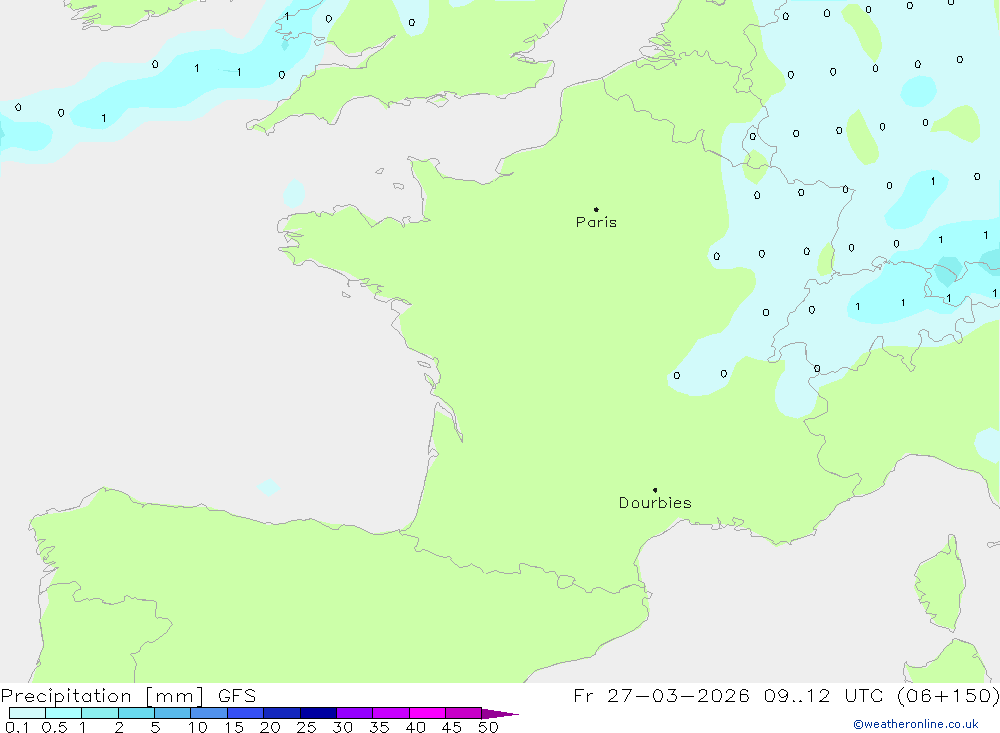Pick the 15–20 mm legend swatch
Image resolution: width=1000 pixels, height=733 pixels.
click(245, 713)
